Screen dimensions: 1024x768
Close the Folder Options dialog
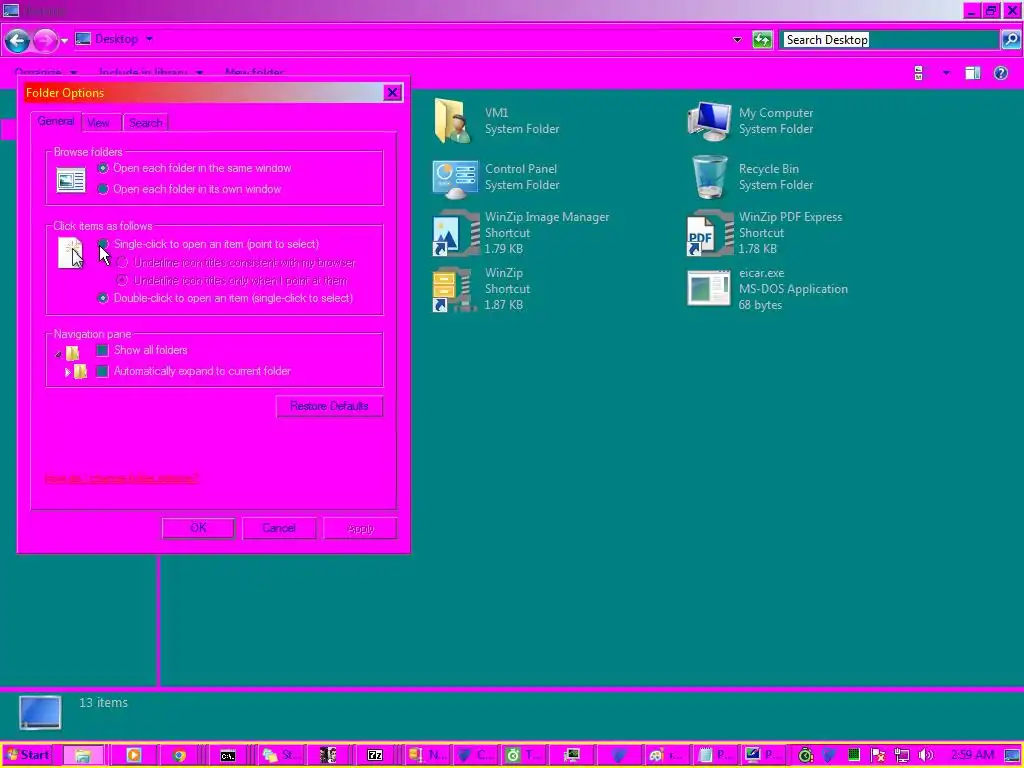tap(392, 93)
